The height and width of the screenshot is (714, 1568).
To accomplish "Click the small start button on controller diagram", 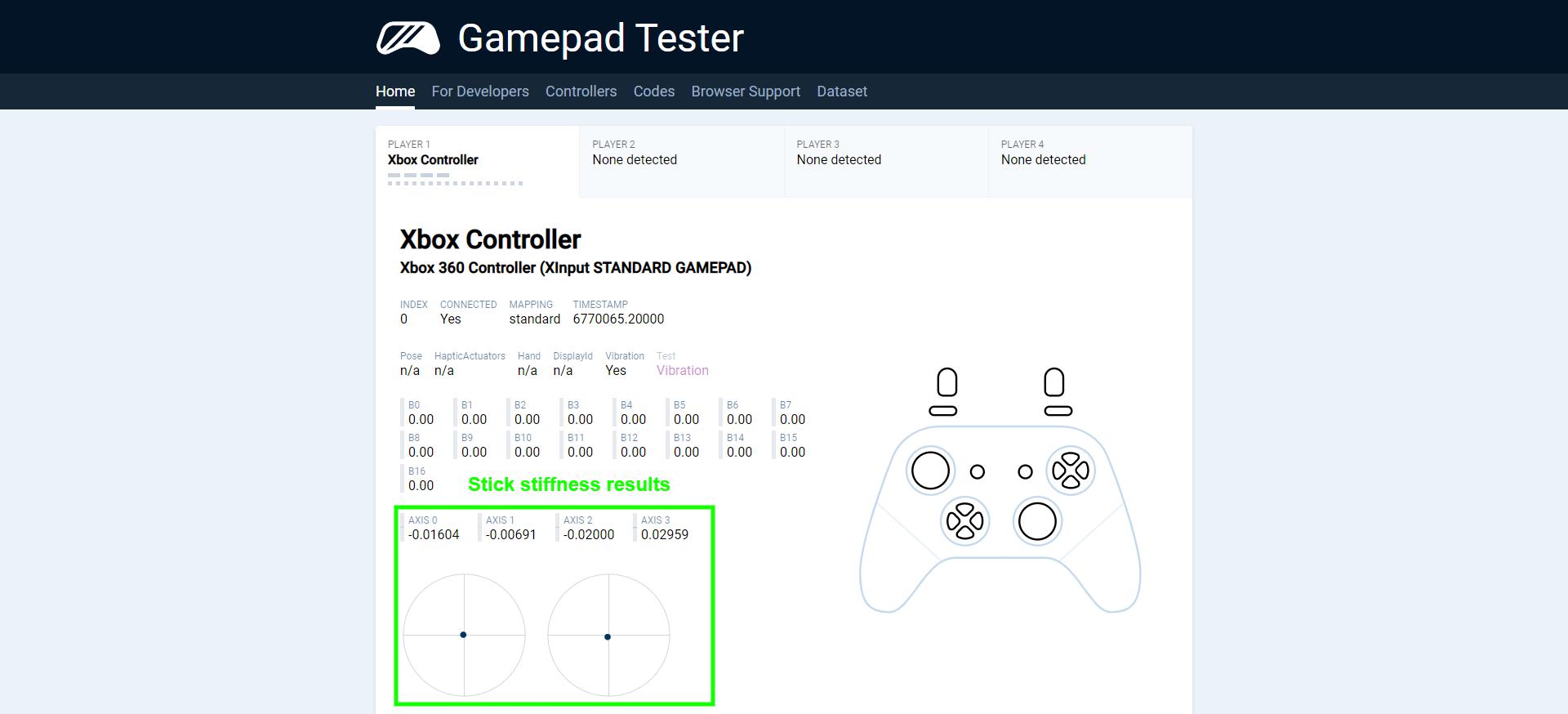I will pyautogui.click(x=1025, y=471).
